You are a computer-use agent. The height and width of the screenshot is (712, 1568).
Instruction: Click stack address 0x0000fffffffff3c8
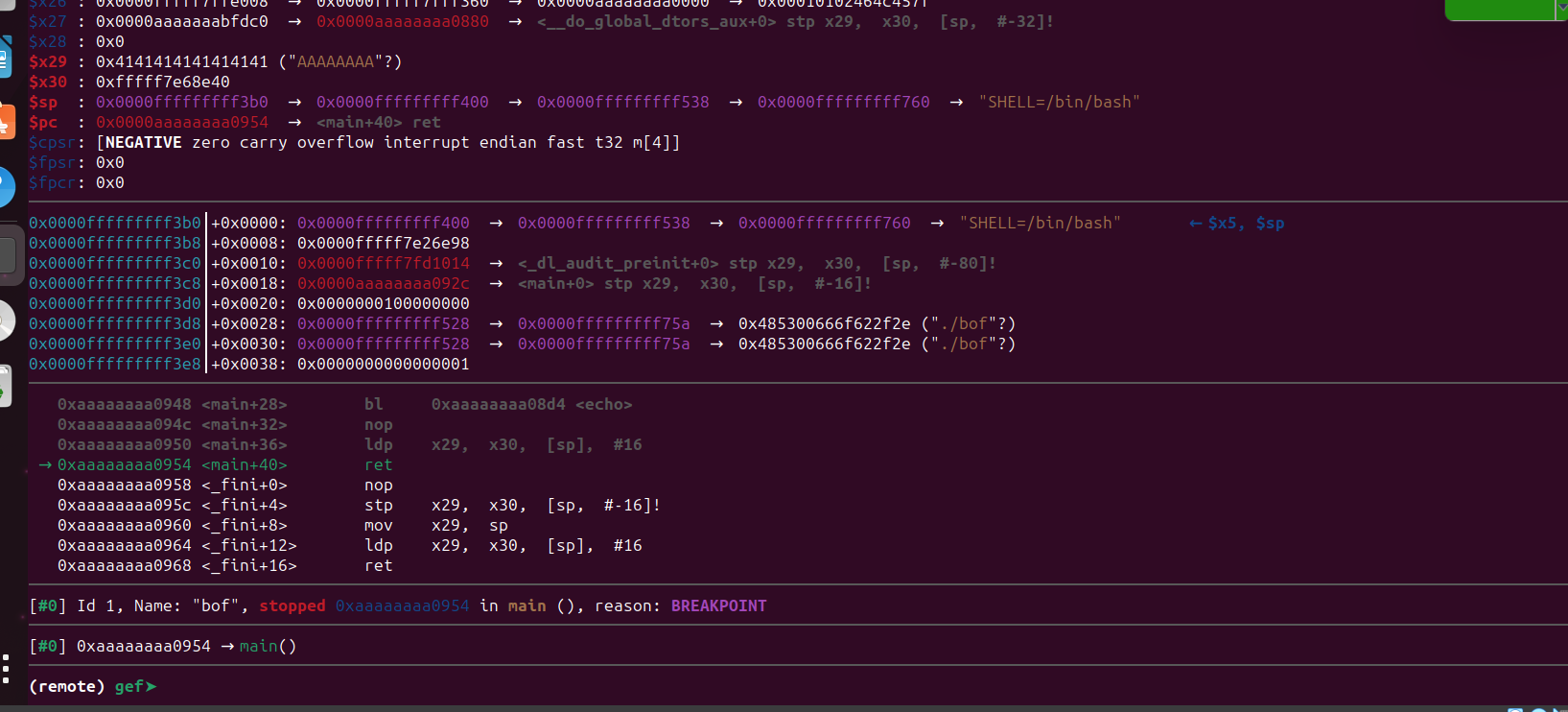tap(115, 283)
